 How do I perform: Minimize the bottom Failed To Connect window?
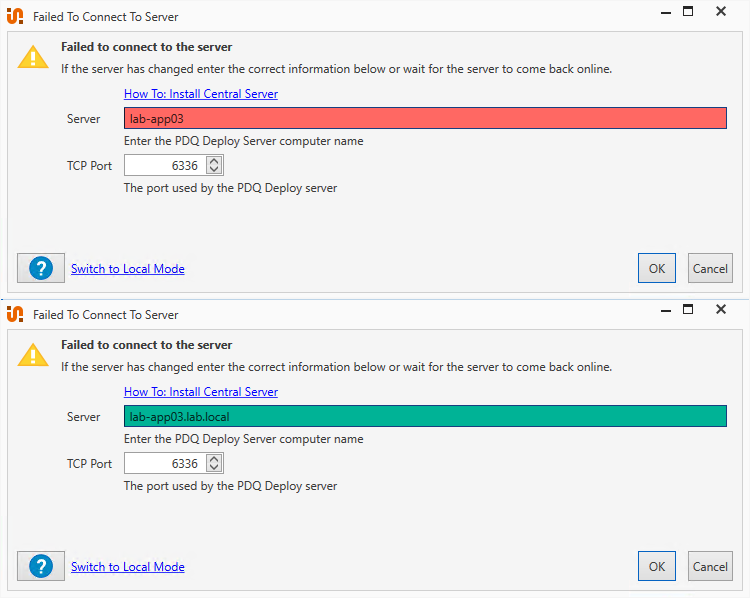tap(666, 311)
